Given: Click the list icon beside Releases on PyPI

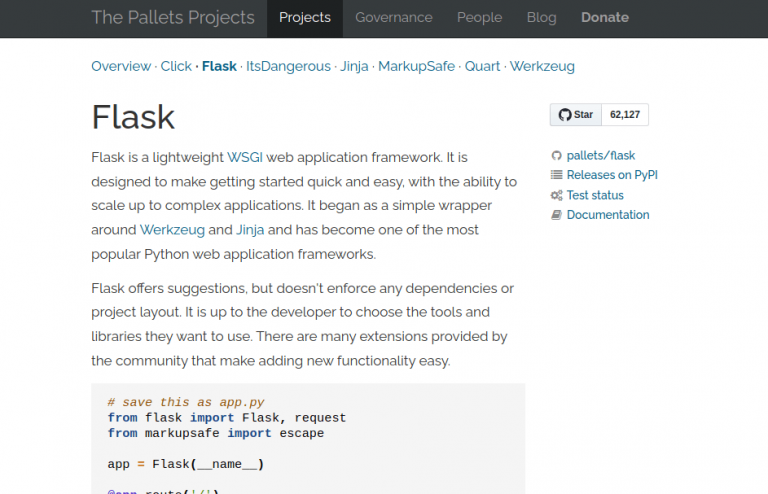Looking at the screenshot, I should (x=556, y=175).
